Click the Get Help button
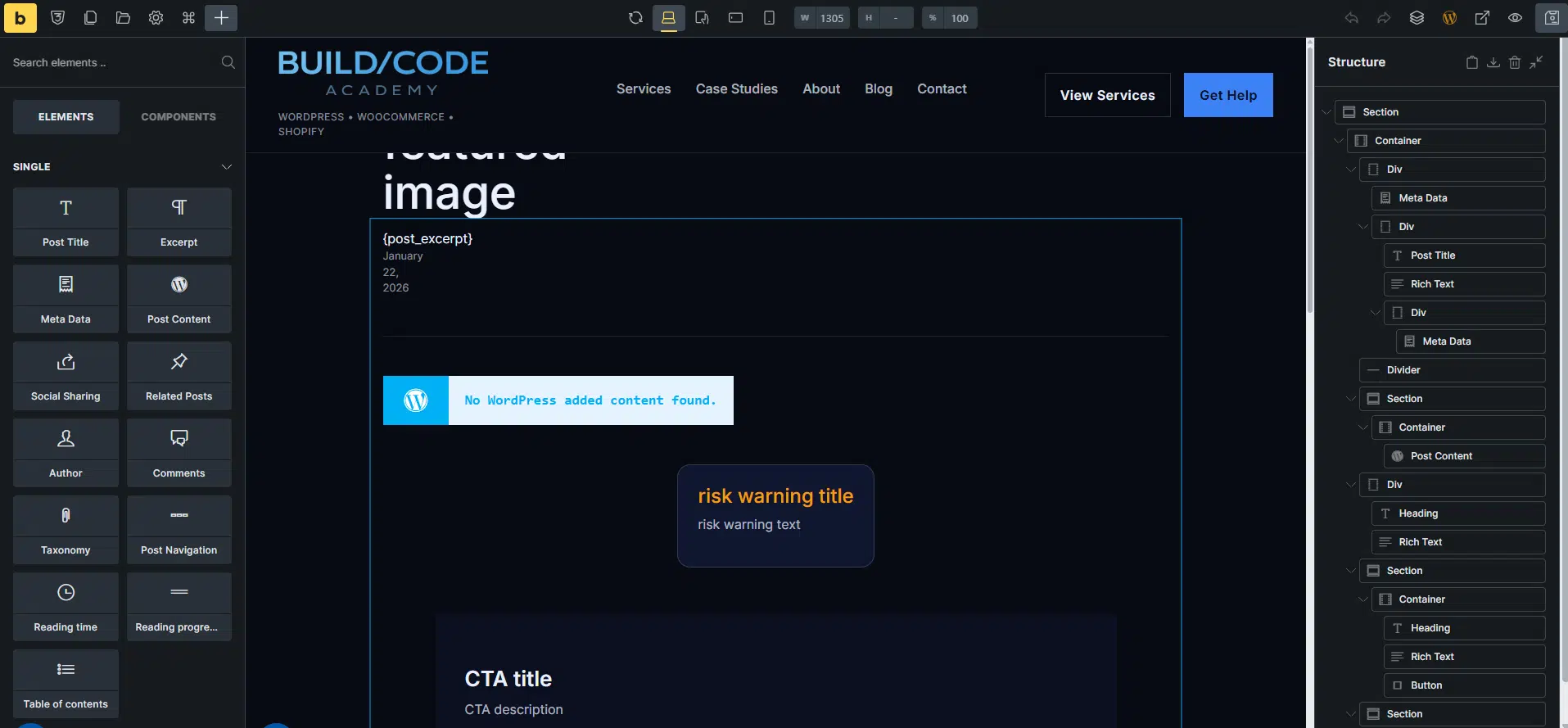 click(x=1227, y=95)
